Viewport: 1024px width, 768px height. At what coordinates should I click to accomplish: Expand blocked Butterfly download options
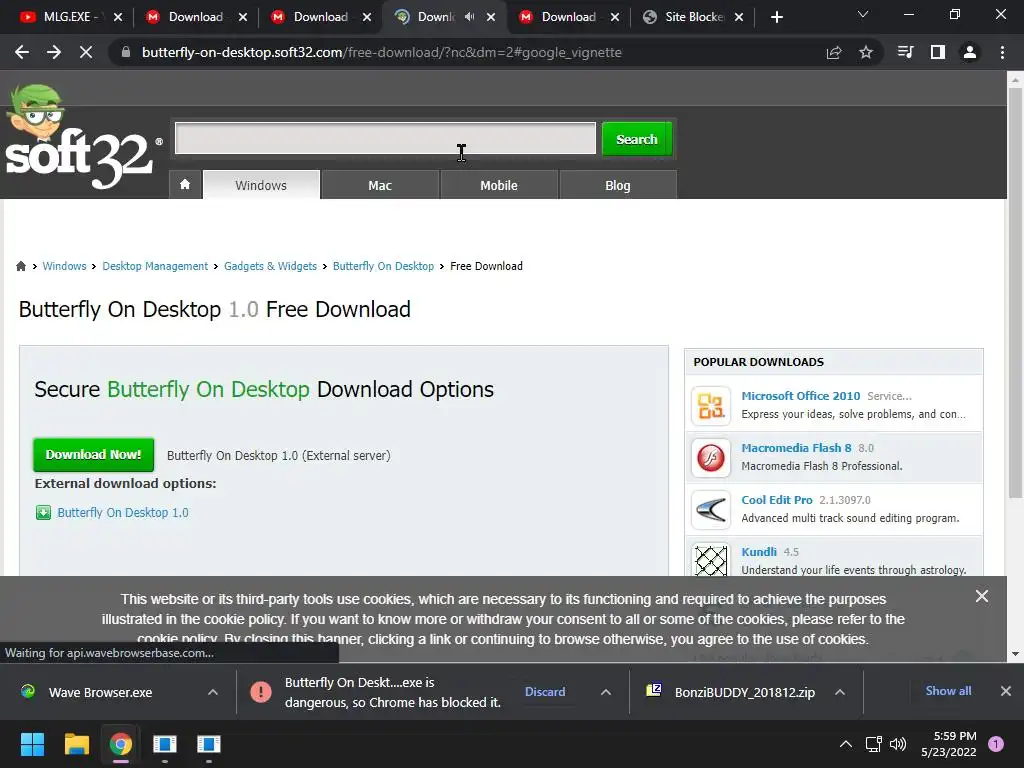tap(605, 692)
